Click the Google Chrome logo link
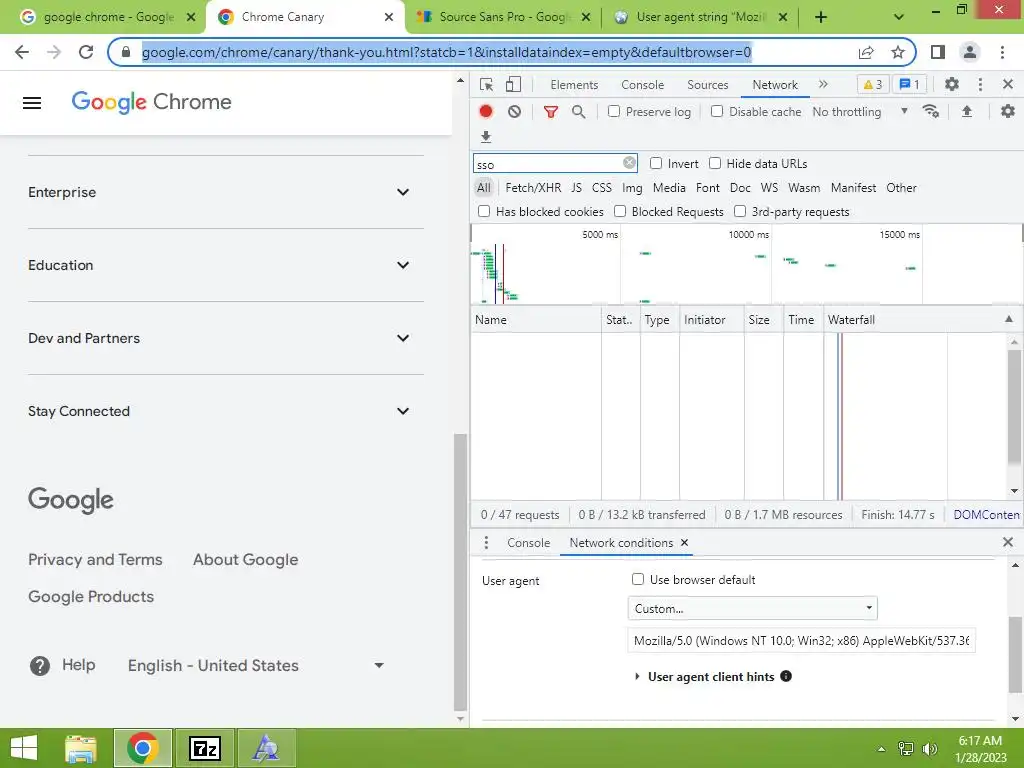The image size is (1024, 768). coord(152,103)
